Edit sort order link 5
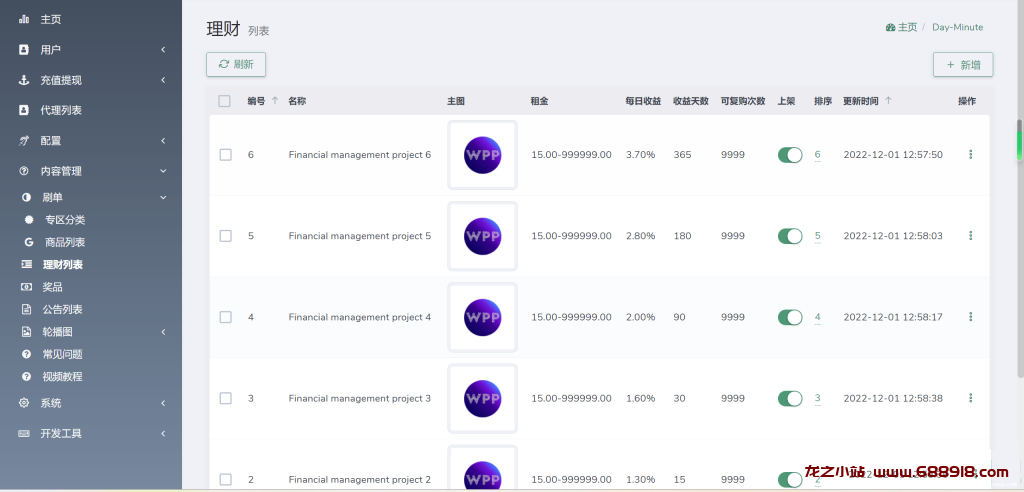 pos(818,236)
